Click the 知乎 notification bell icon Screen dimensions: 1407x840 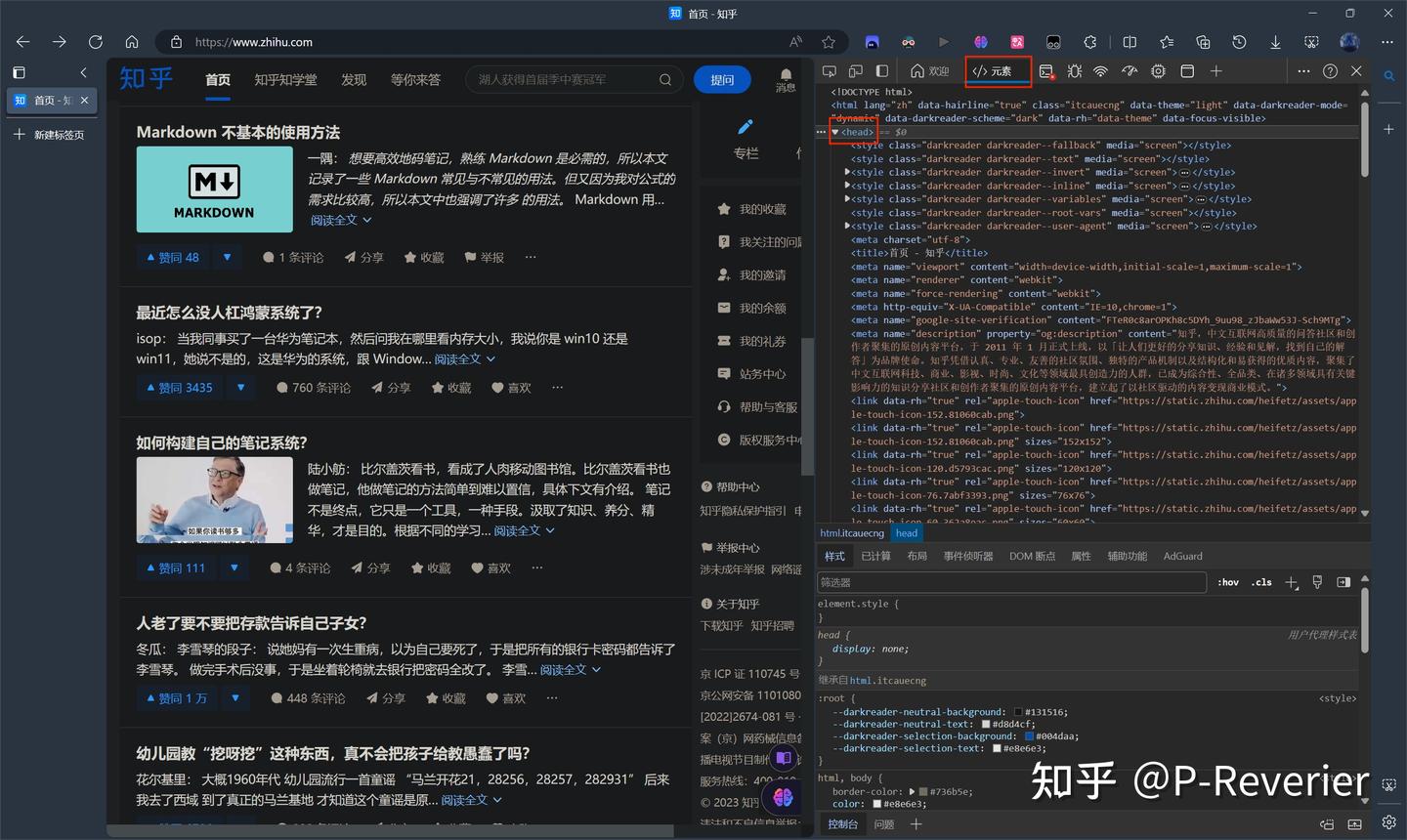[786, 72]
